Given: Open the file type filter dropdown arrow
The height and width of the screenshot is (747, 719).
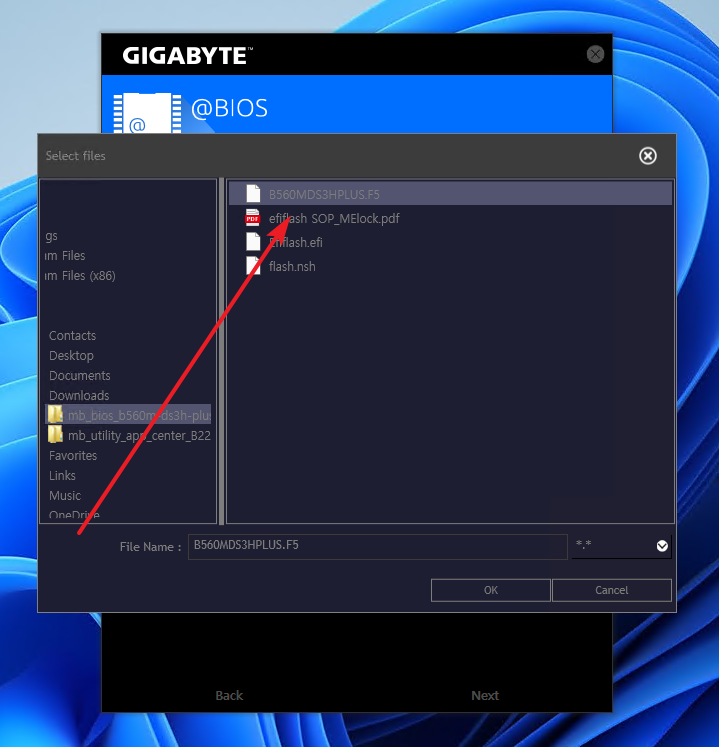Looking at the screenshot, I should (662, 546).
